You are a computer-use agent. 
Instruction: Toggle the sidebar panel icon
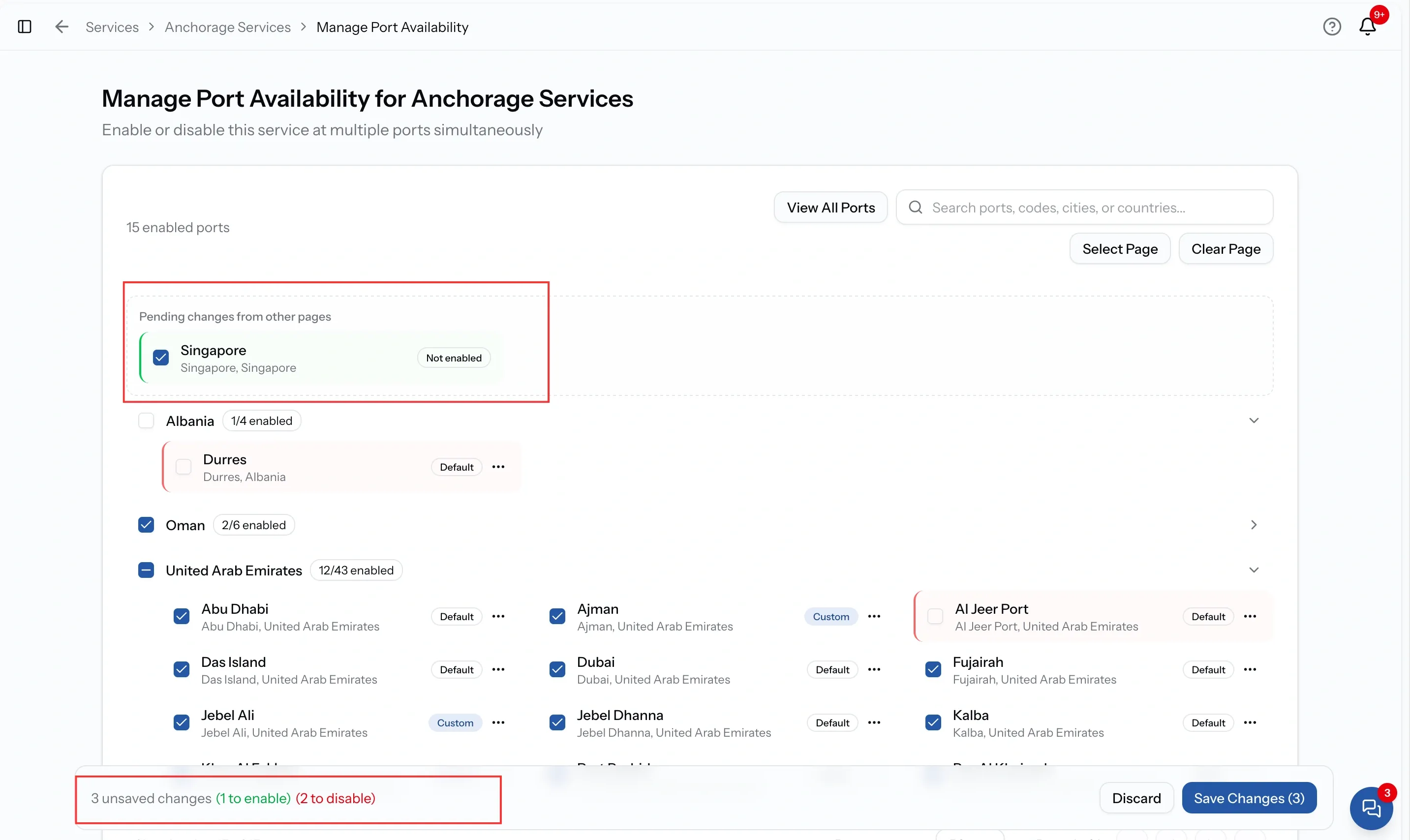coord(24,27)
